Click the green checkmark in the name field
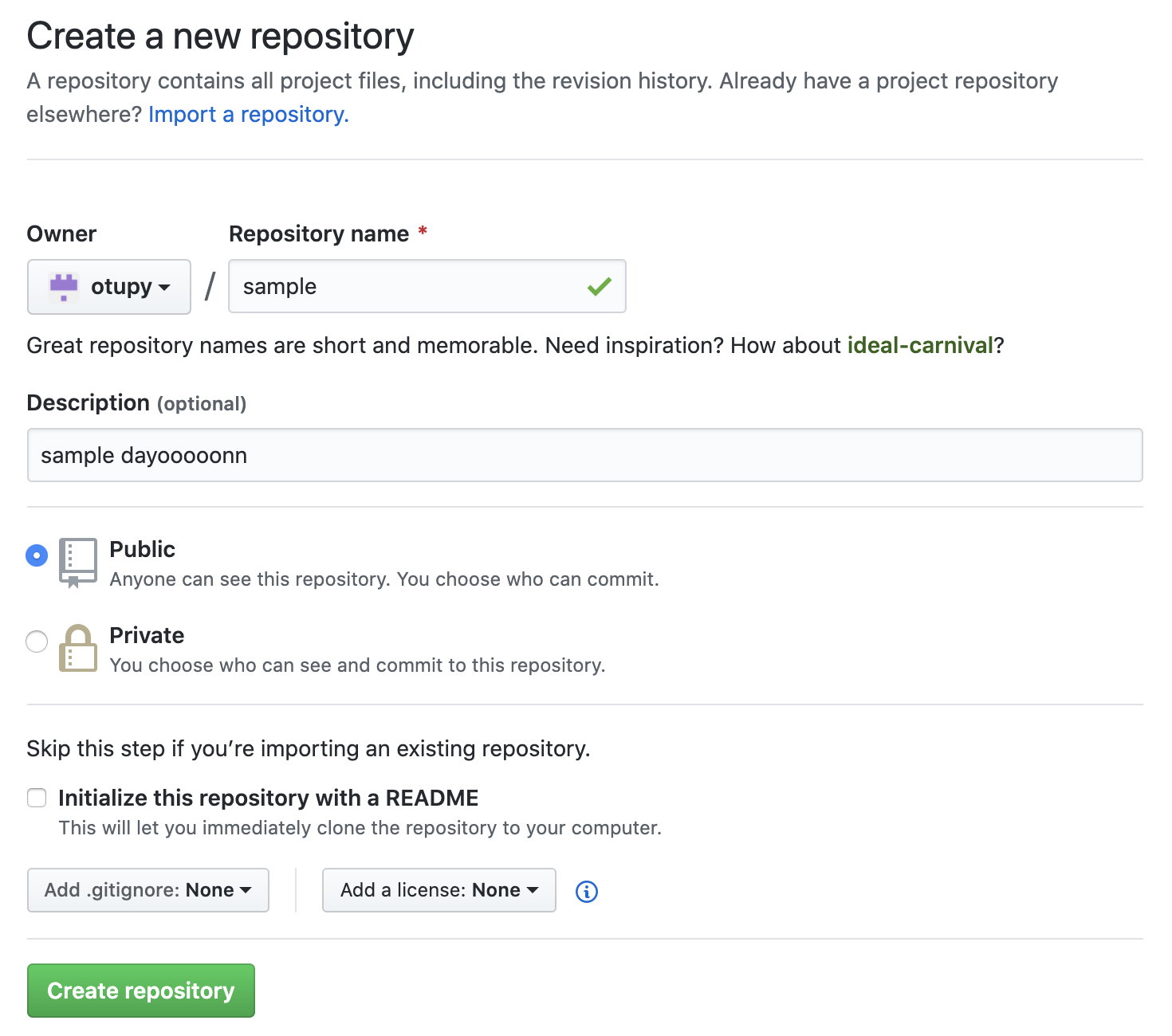Image resolution: width=1172 pixels, height=1036 pixels. pos(600,286)
